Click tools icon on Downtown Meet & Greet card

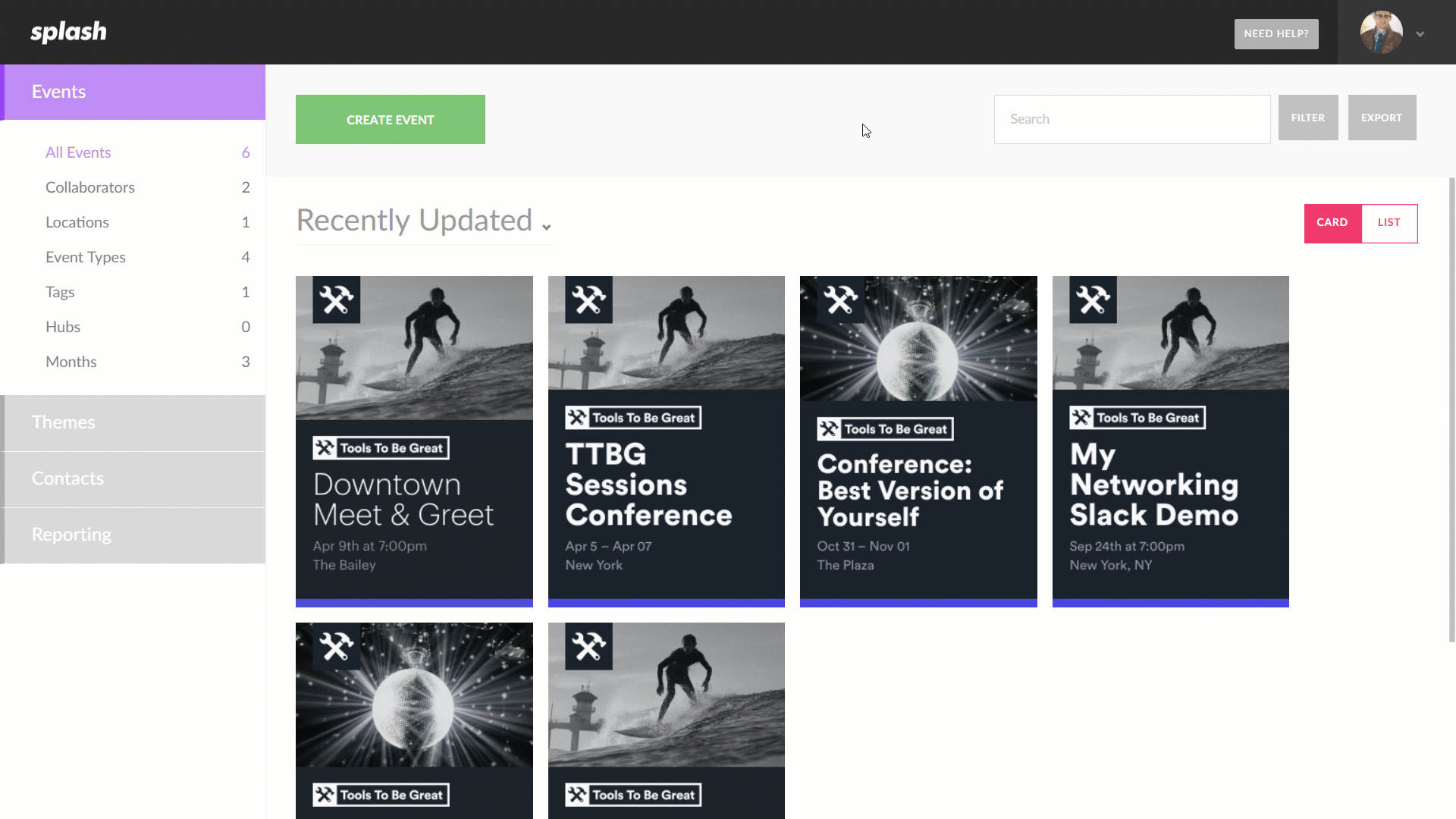337,300
